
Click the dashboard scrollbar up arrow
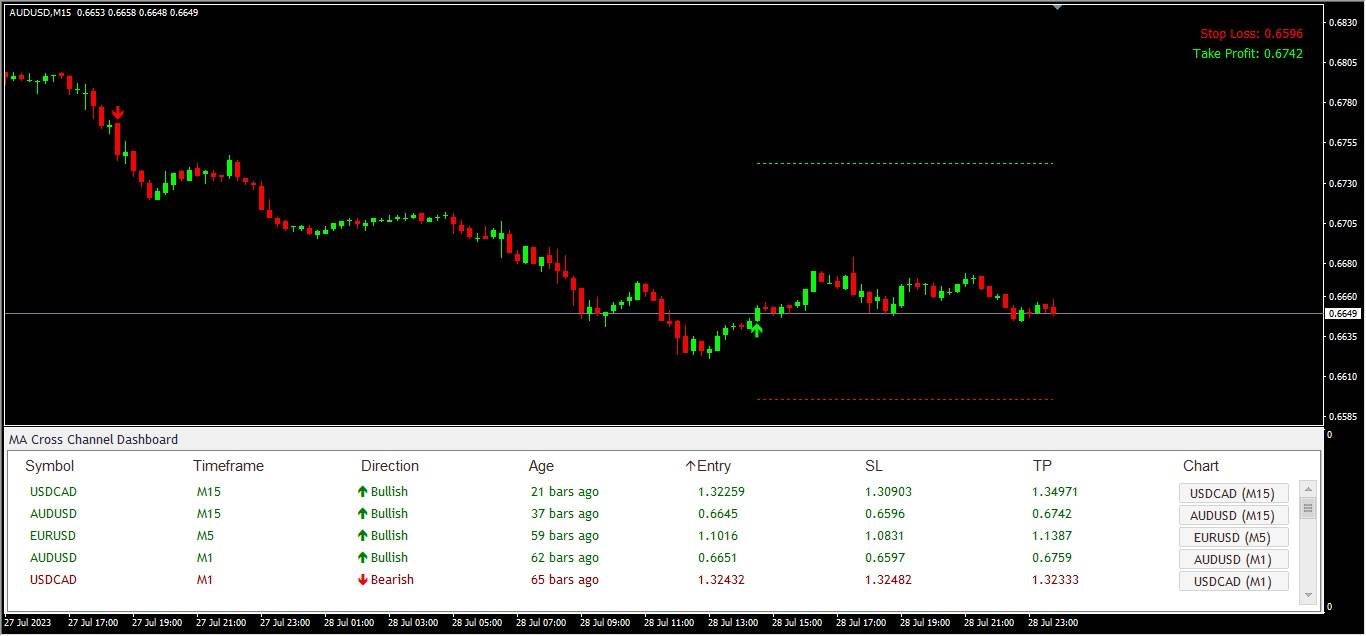(x=1307, y=488)
